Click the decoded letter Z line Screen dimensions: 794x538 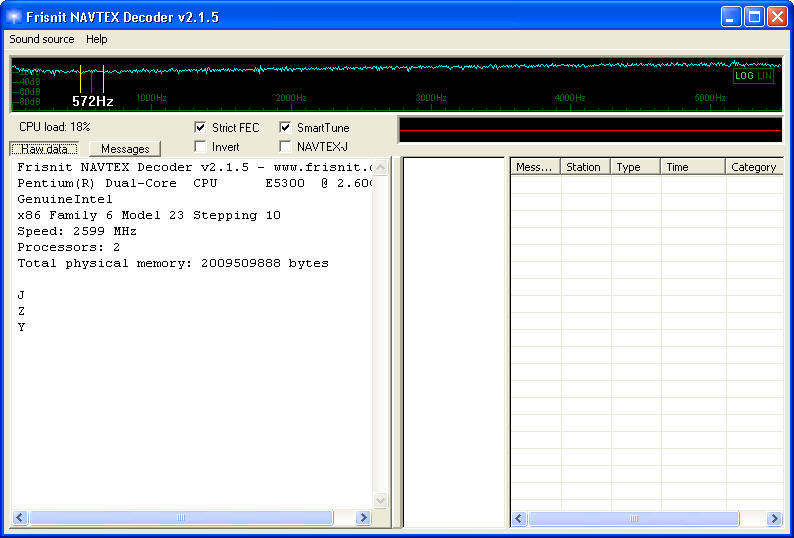(21, 311)
